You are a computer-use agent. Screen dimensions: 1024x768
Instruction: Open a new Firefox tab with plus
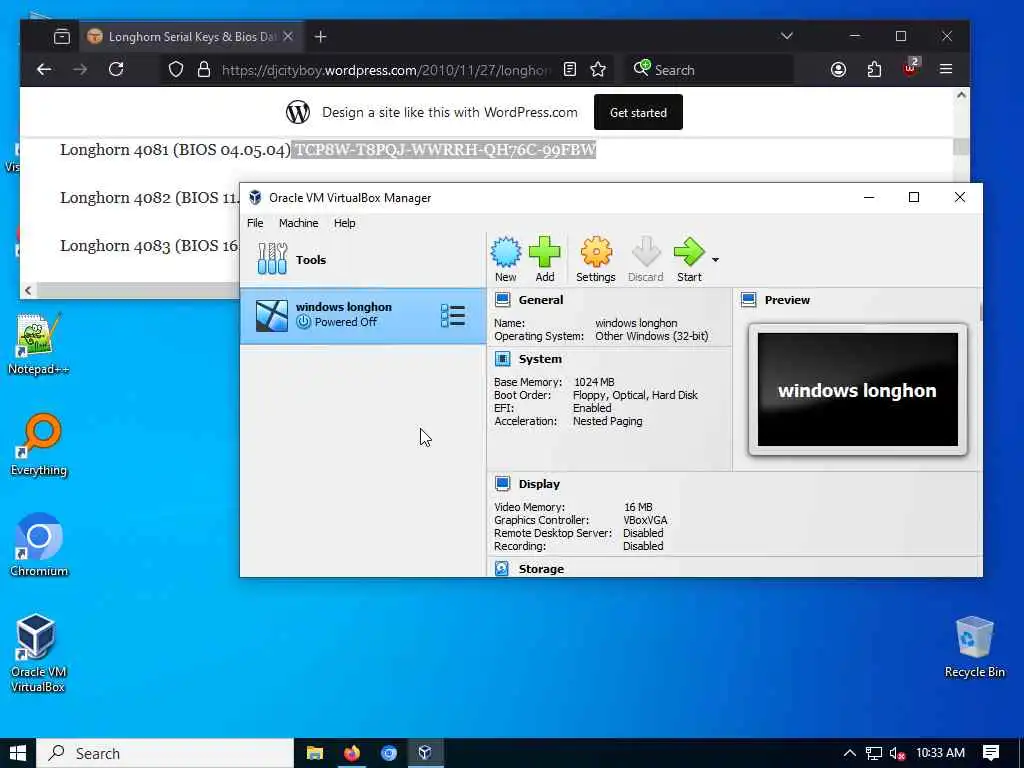[x=320, y=37]
